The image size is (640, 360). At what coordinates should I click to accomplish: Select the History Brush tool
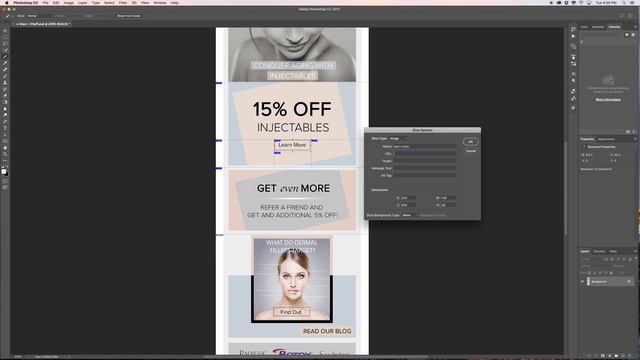[5, 89]
